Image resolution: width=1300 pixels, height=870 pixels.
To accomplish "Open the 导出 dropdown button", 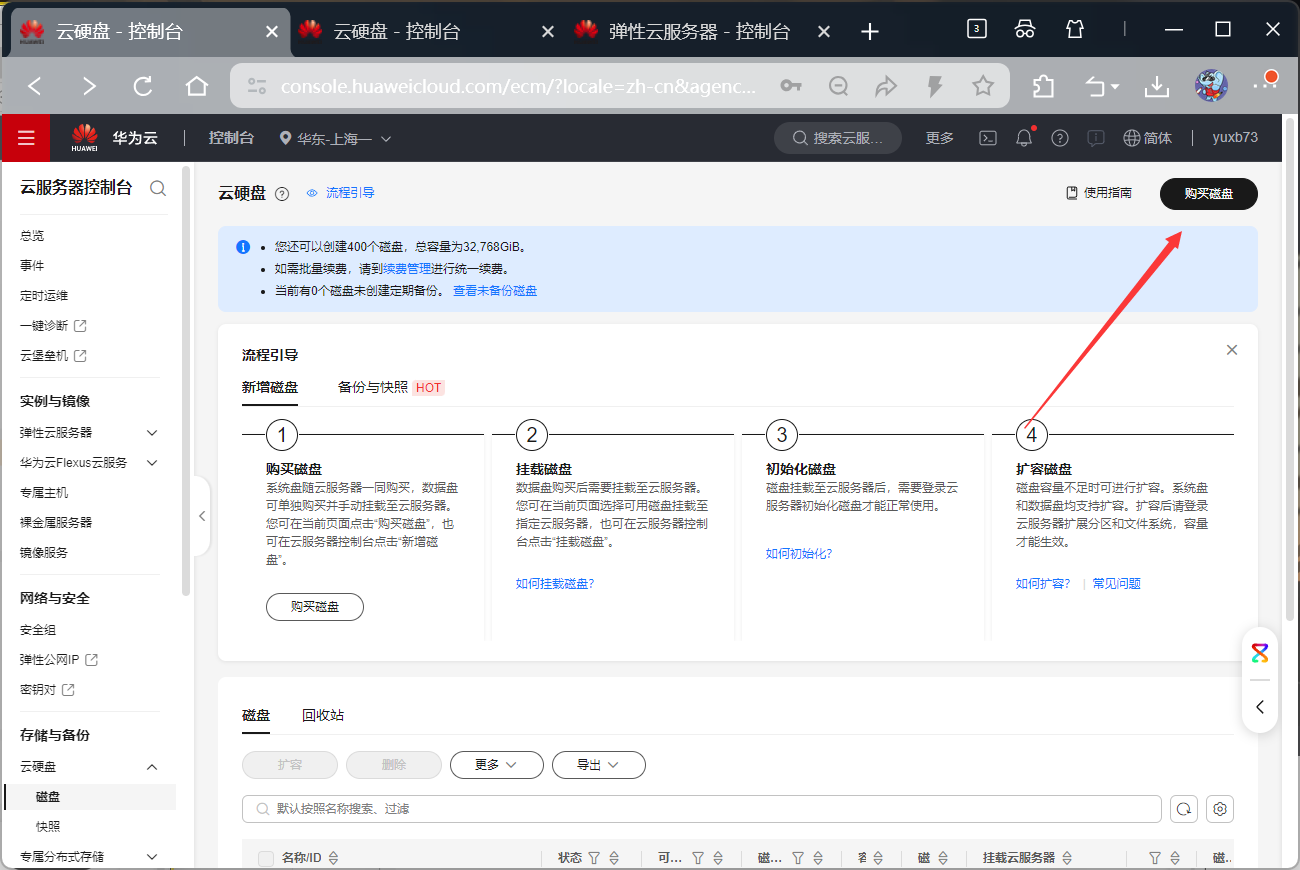I will click(599, 765).
